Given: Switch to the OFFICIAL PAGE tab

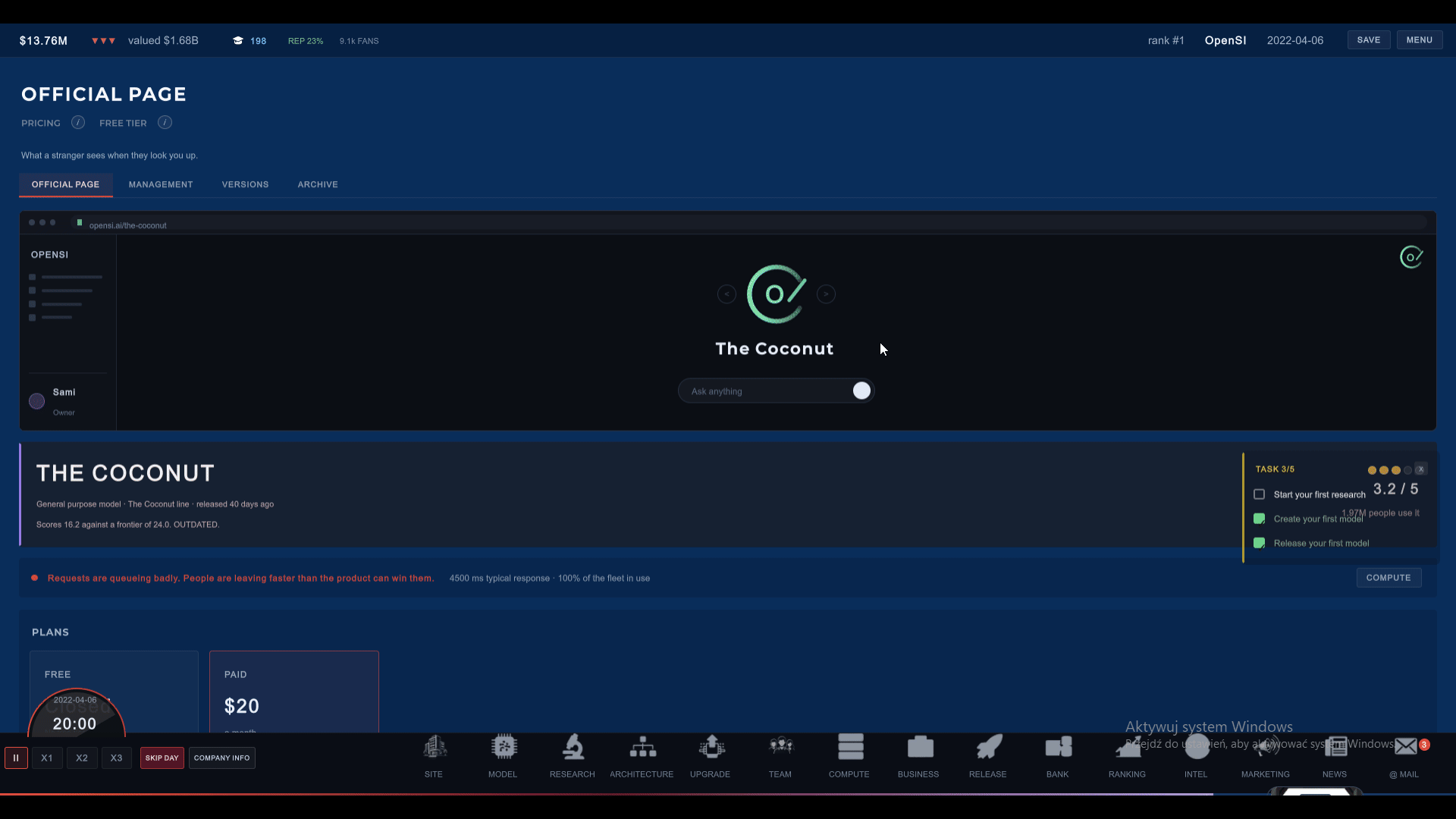Looking at the screenshot, I should click(x=66, y=184).
